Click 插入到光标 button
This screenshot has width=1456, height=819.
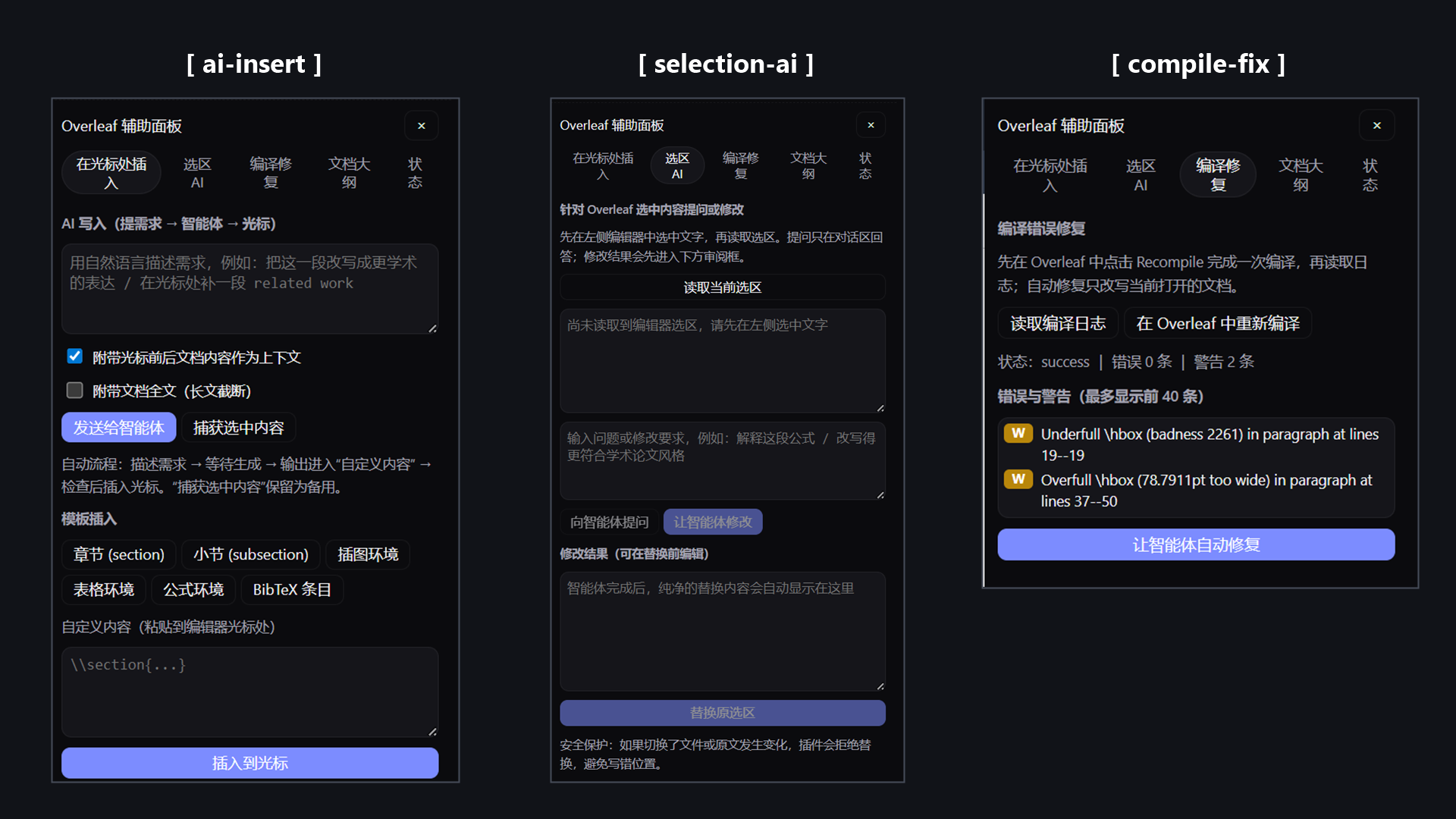click(250, 763)
